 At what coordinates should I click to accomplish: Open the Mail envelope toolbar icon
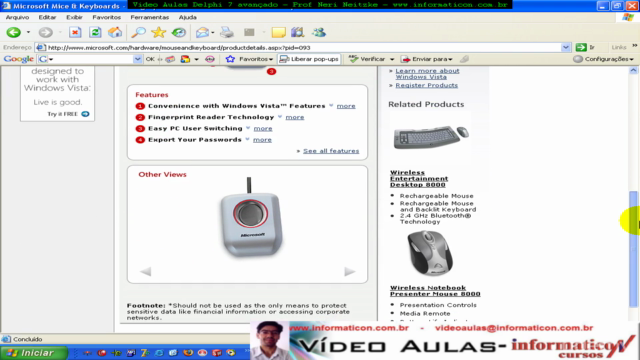pyautogui.click(x=202, y=32)
